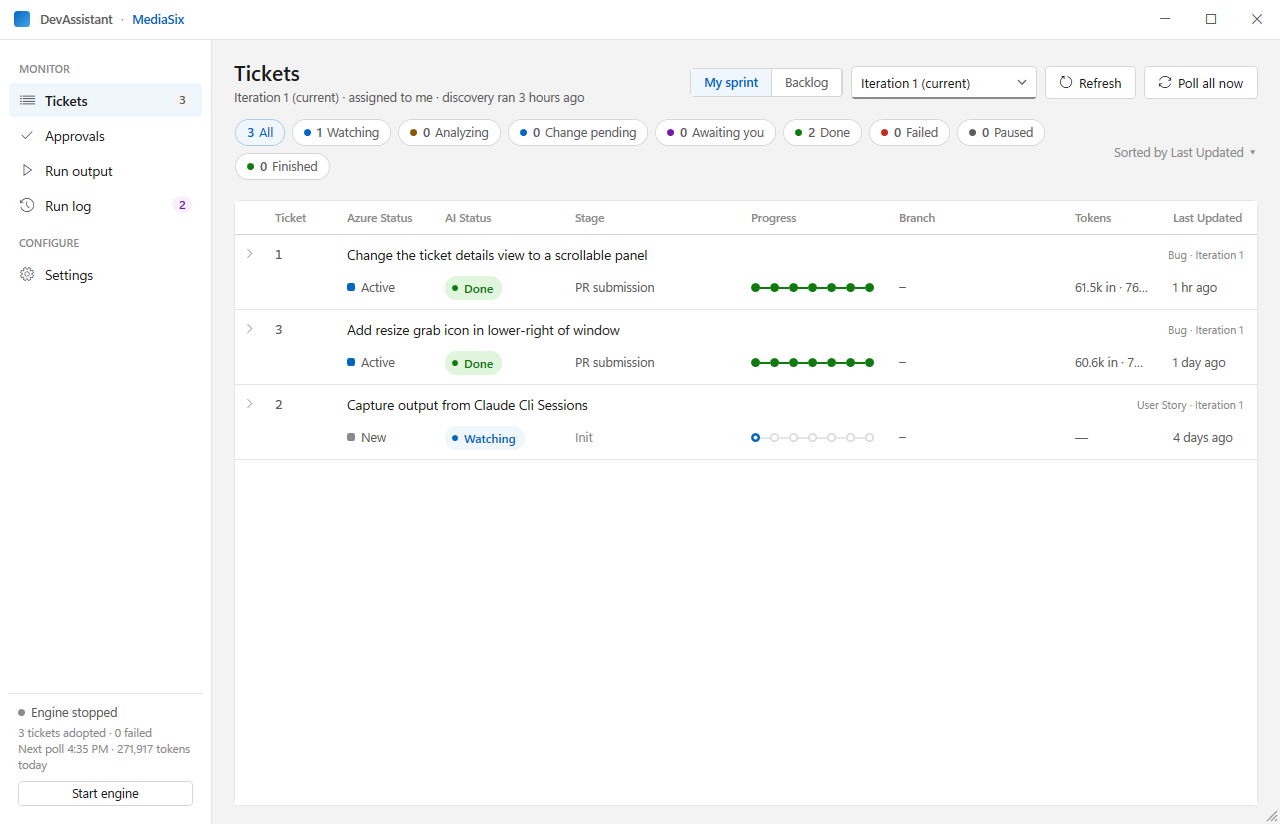Viewport: 1280px width, 824px height.
Task: Click the sync icon on Poll all now
Action: point(1165,83)
